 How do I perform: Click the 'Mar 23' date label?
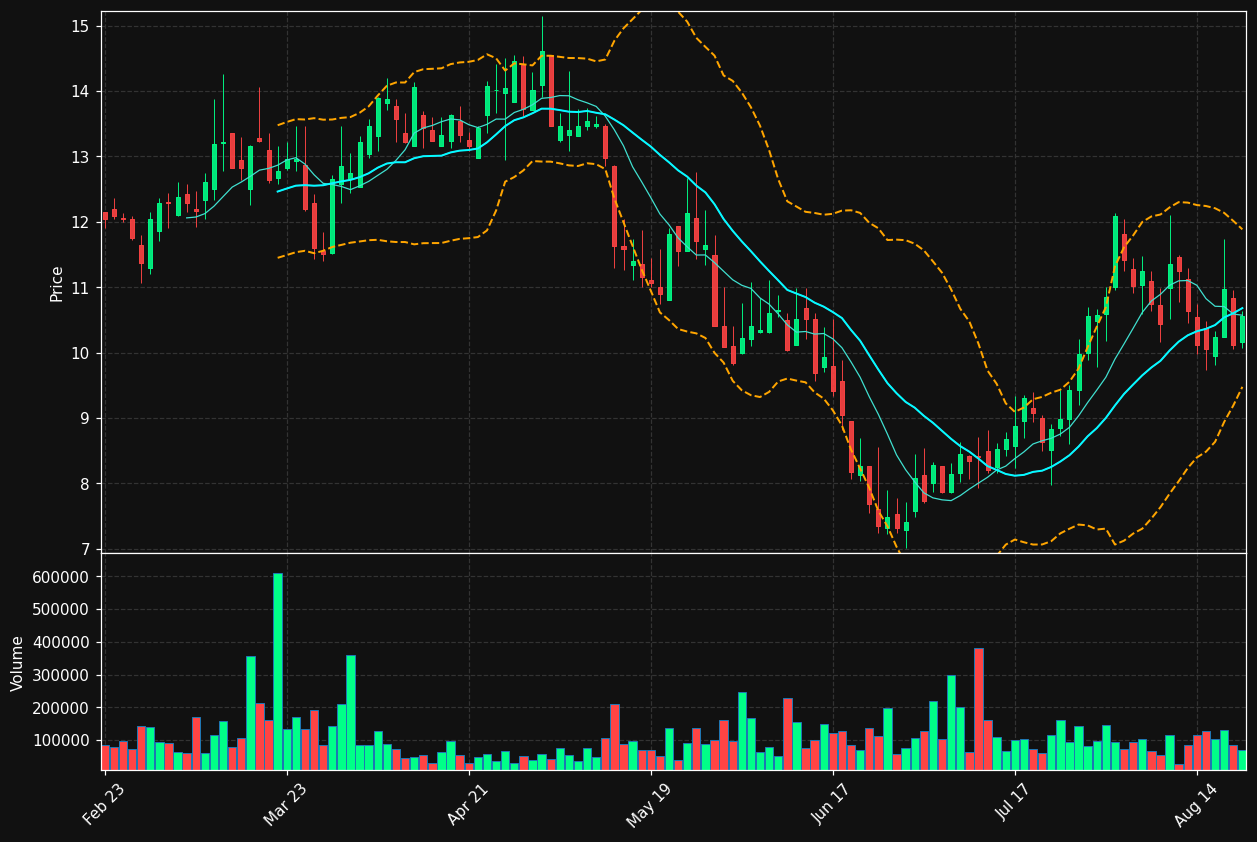(286, 804)
